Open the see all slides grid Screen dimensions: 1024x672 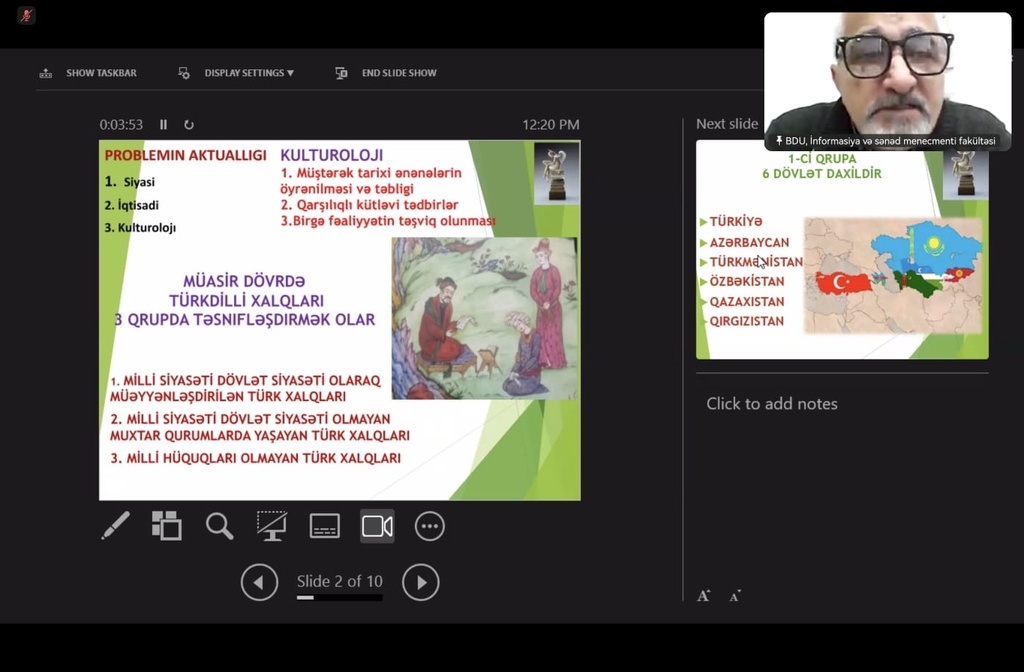click(x=166, y=526)
